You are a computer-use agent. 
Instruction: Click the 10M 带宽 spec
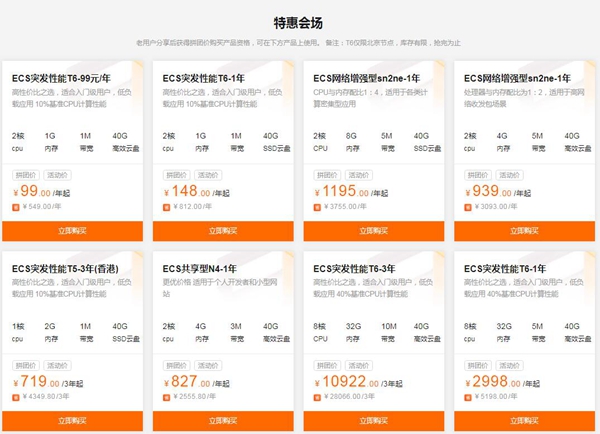pyautogui.click(x=389, y=332)
